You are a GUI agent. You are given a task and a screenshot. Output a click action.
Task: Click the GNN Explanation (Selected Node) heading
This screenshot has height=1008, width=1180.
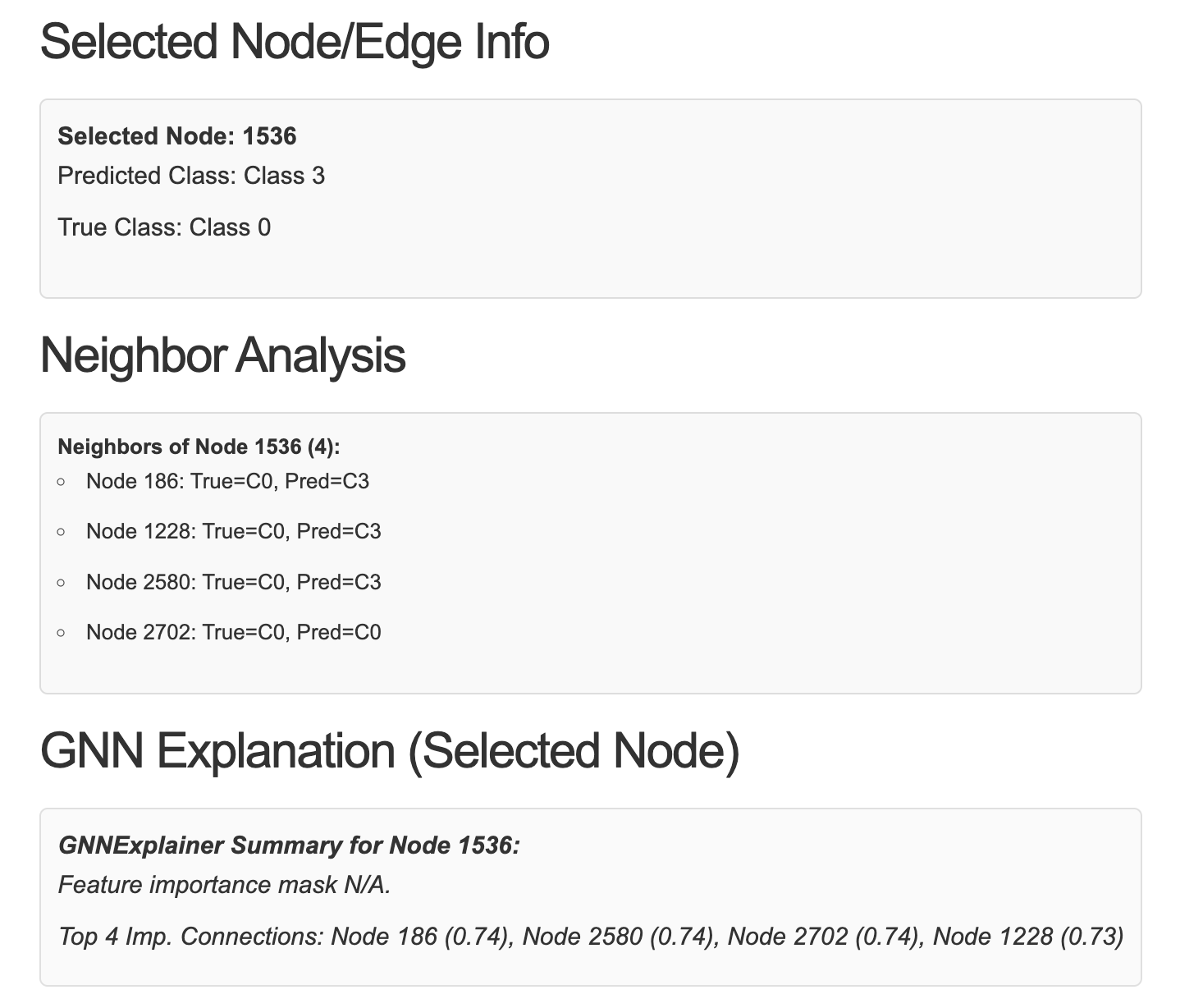[389, 750]
